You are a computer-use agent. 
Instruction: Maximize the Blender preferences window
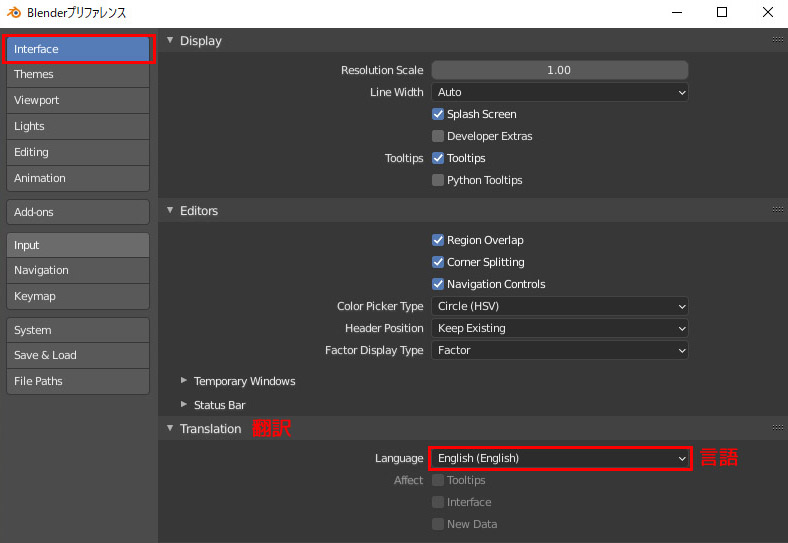click(x=722, y=13)
